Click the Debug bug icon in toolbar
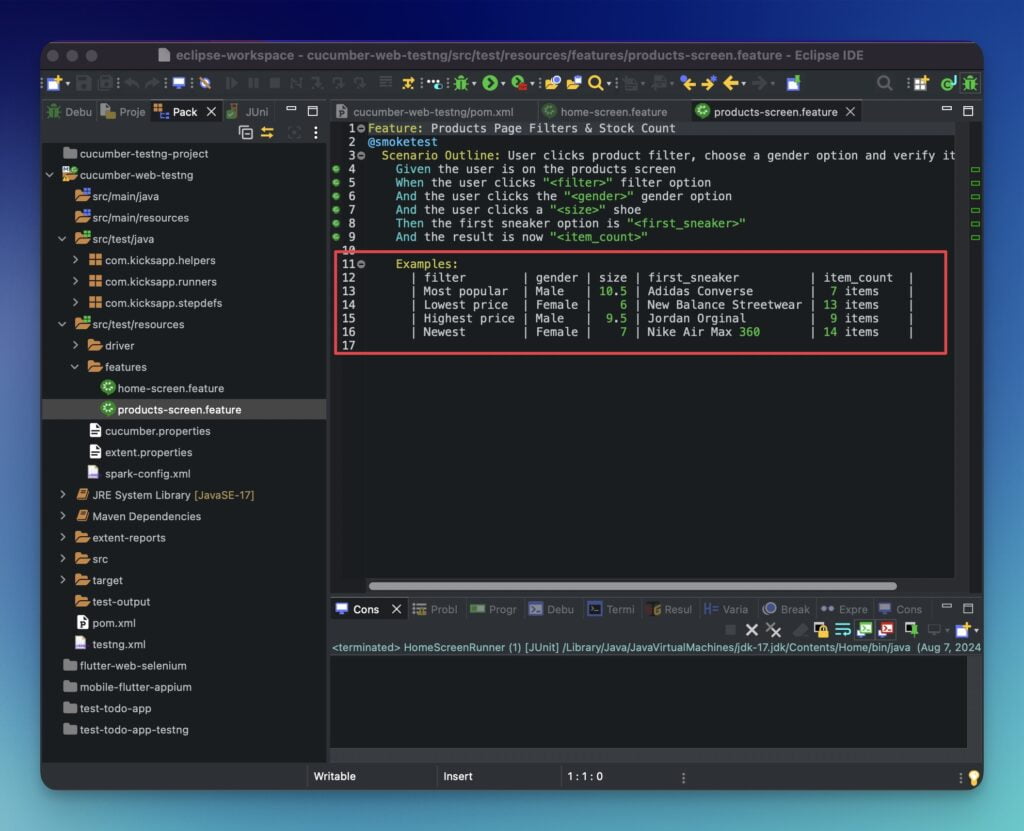 (x=461, y=83)
